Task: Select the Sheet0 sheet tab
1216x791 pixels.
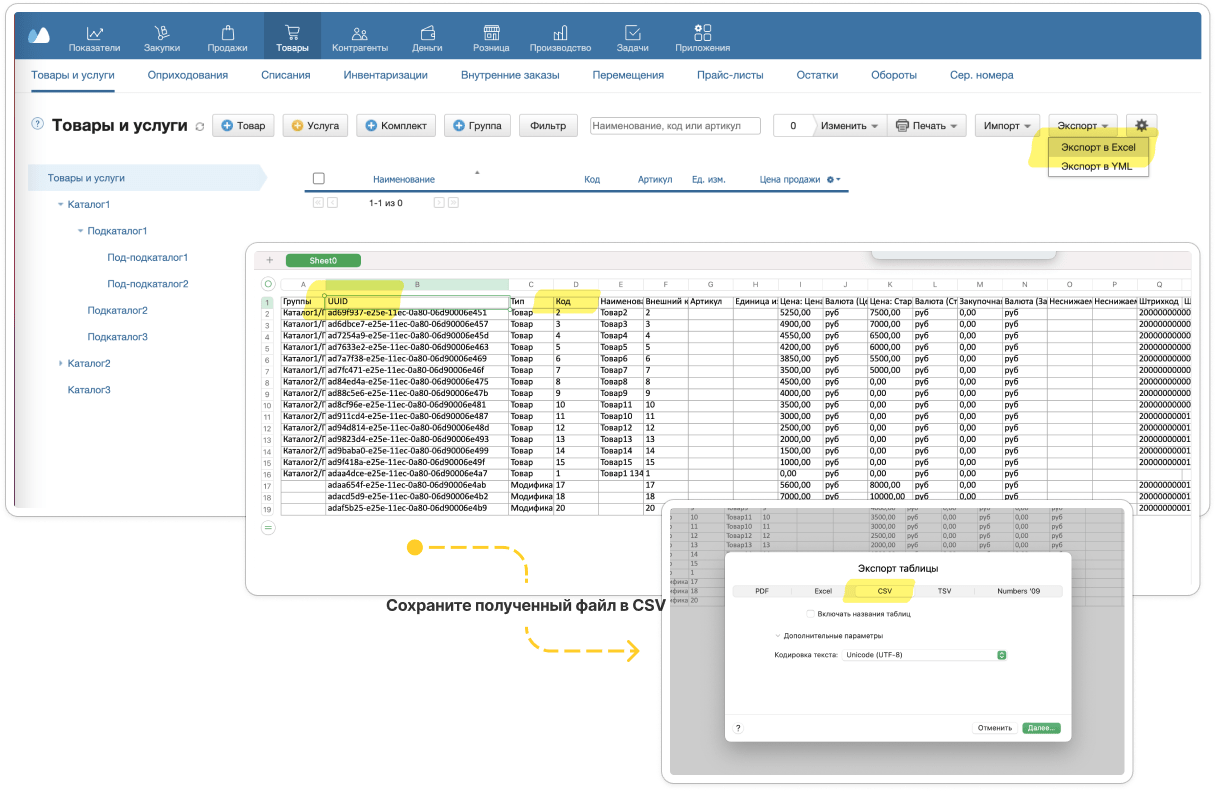Action: [323, 260]
